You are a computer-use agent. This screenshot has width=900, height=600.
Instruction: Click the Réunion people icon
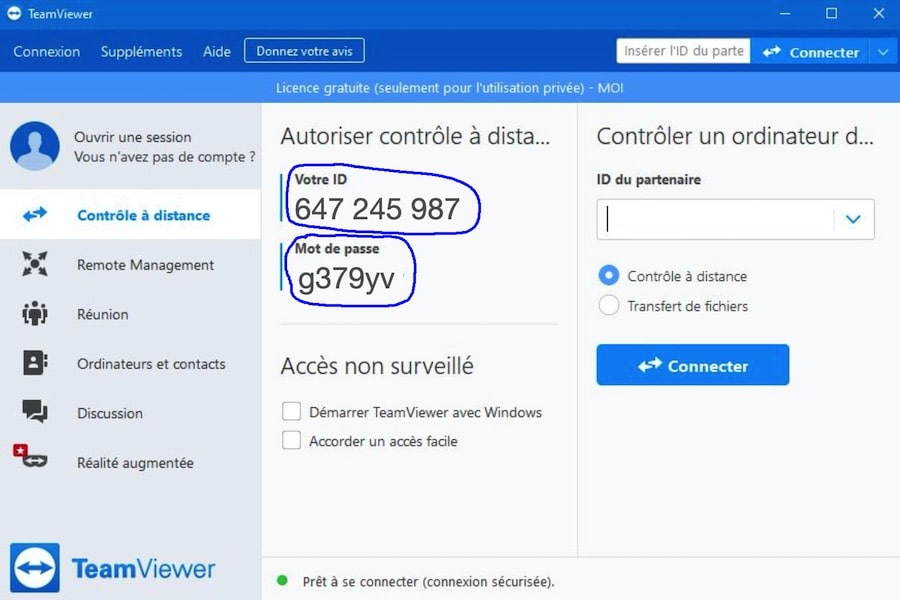pos(35,313)
